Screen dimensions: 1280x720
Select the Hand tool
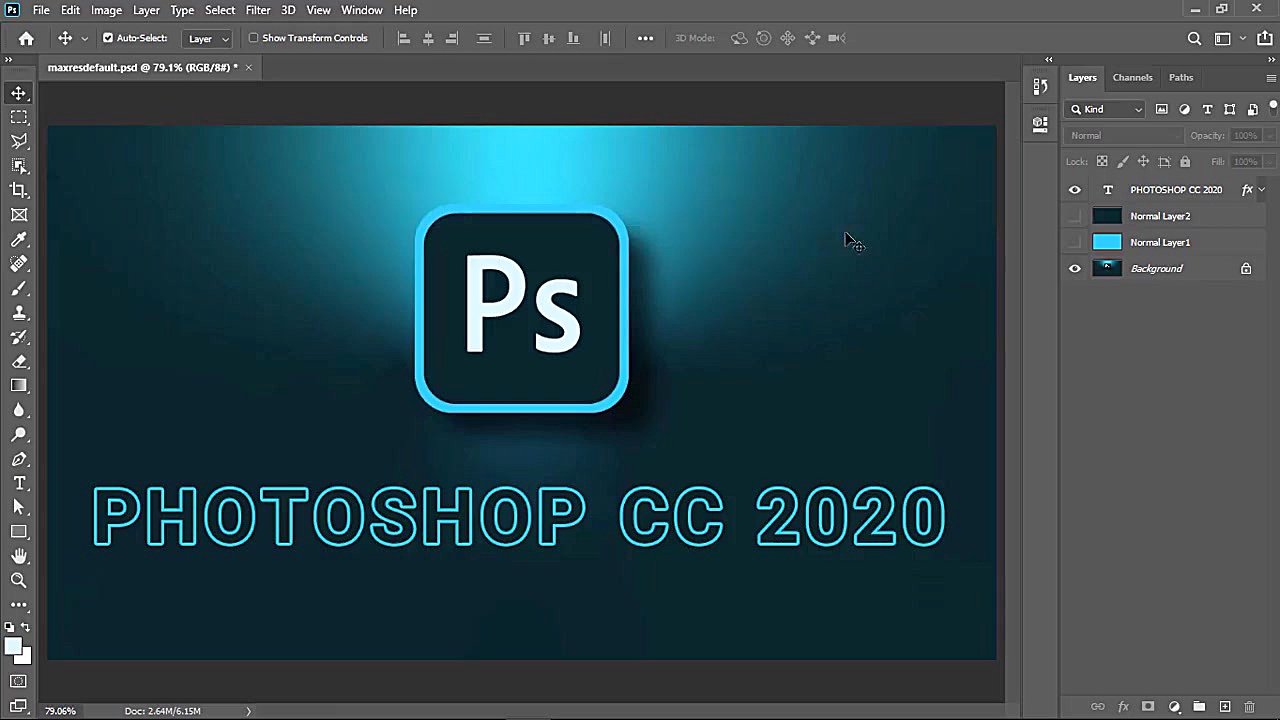click(x=19, y=556)
